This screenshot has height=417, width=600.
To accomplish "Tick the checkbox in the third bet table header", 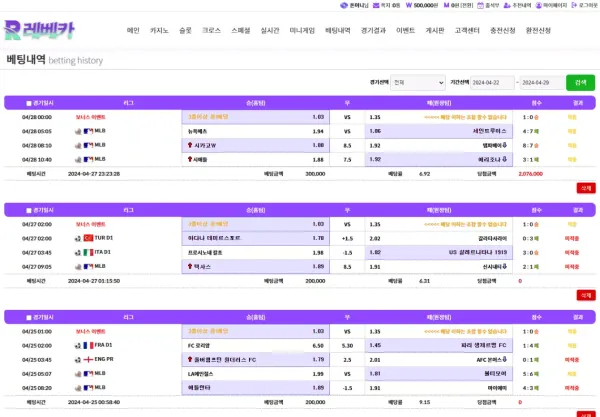I will (29, 318).
